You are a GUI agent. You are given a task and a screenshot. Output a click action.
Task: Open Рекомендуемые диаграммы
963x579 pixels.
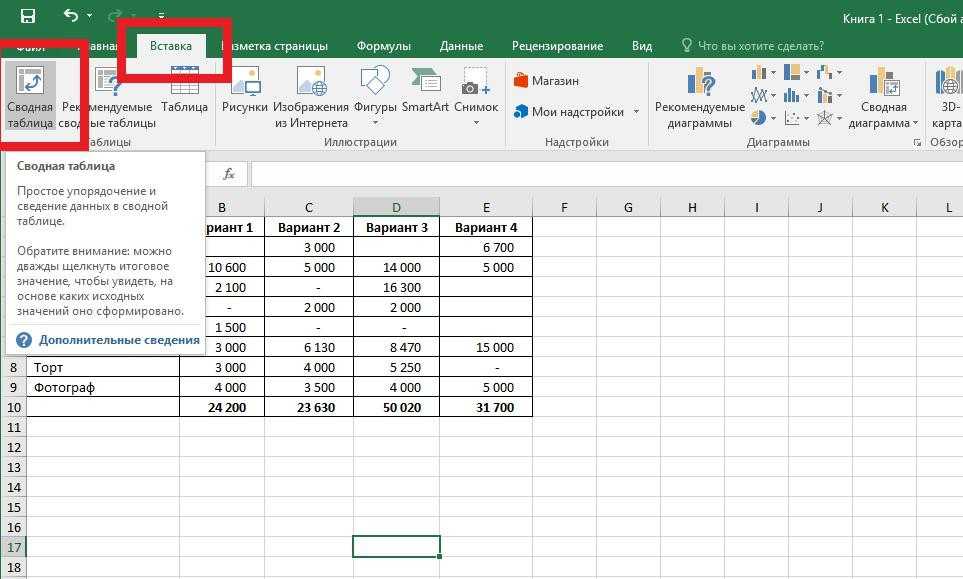coord(700,97)
